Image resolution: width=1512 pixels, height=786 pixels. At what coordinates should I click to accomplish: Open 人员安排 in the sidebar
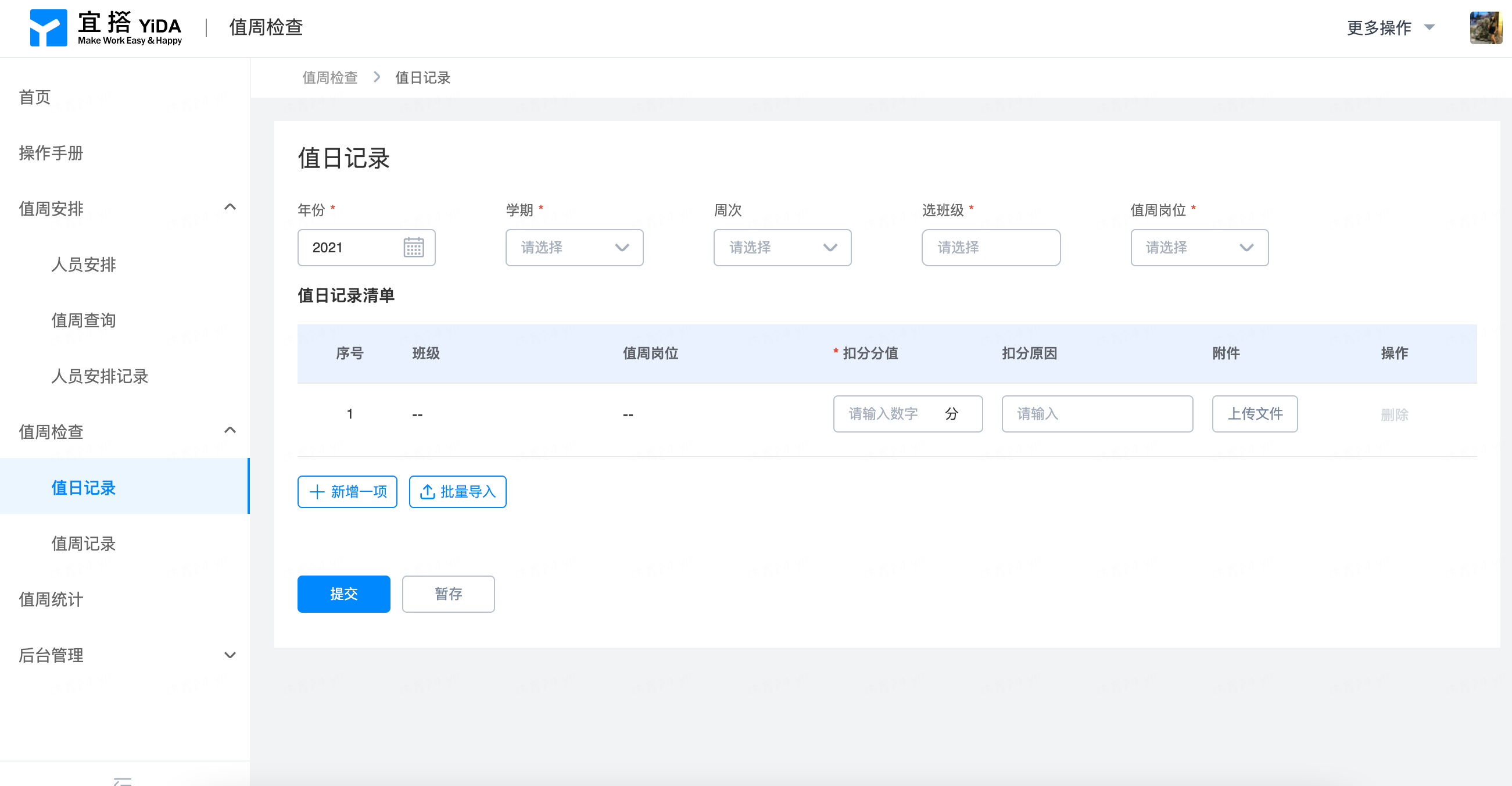(83, 265)
